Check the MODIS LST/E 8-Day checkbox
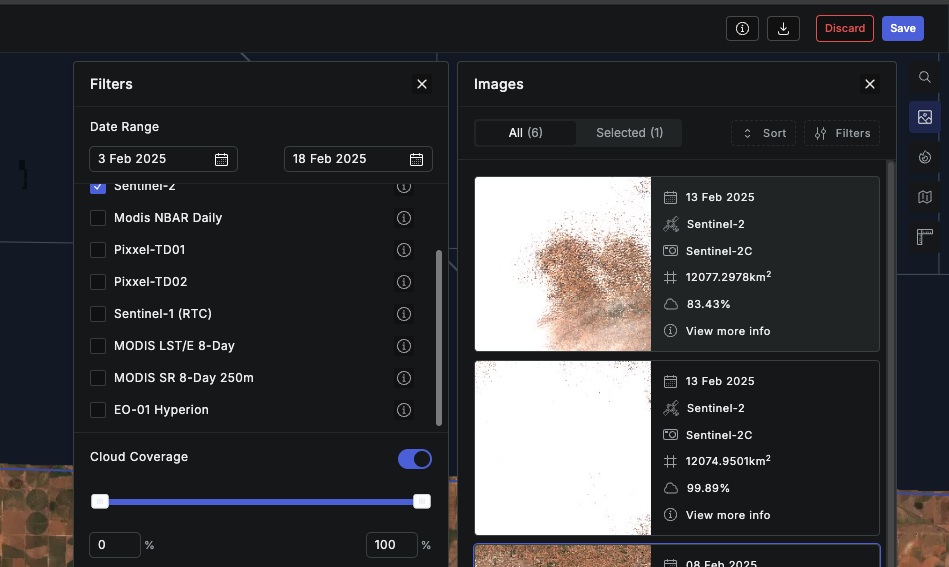Viewport: 949px width, 567px height. tap(97, 346)
